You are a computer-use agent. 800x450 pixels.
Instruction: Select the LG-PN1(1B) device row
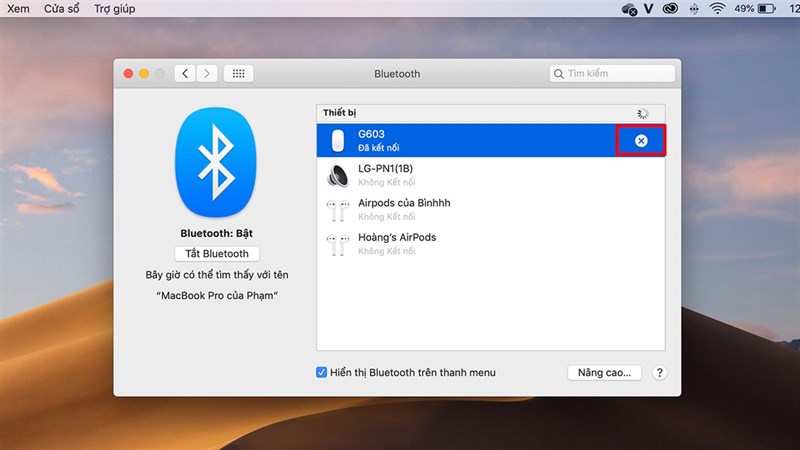[x=491, y=175]
